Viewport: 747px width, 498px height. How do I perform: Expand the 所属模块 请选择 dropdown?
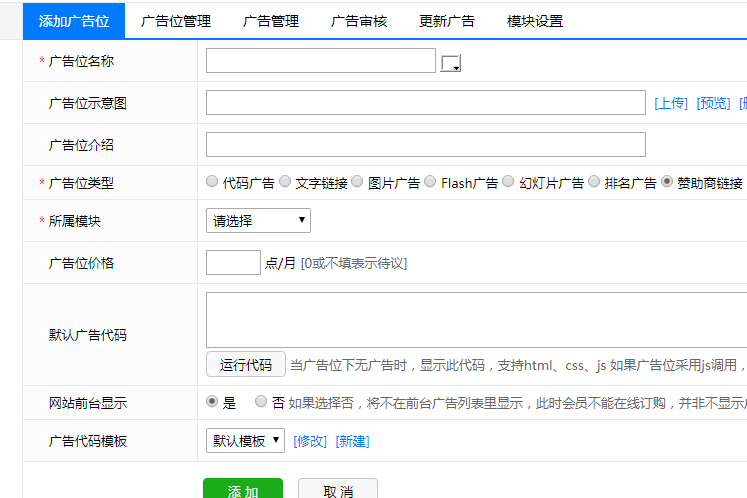click(258, 221)
